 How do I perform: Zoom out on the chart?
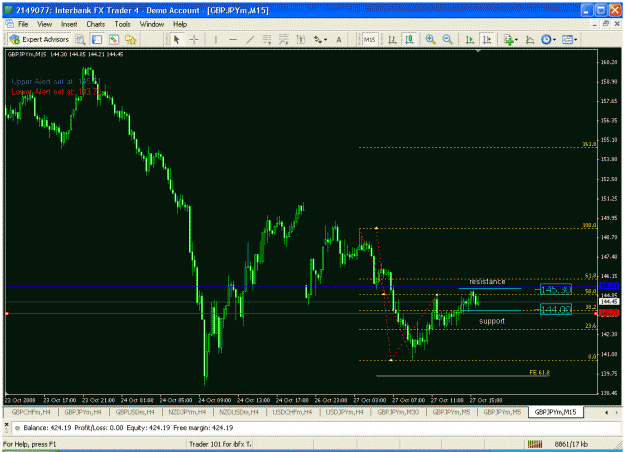(448, 39)
